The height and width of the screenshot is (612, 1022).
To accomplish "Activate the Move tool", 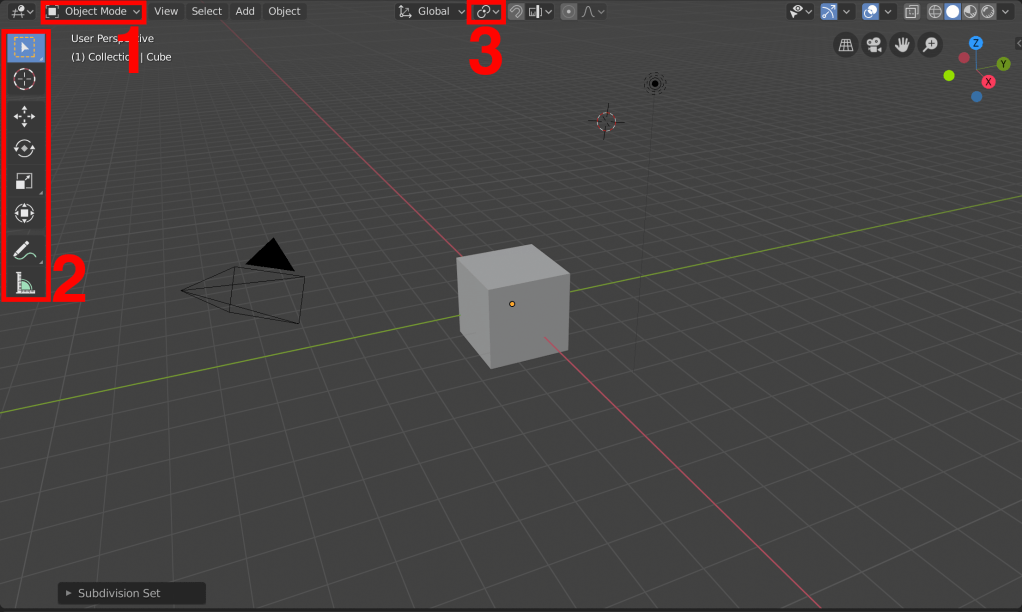I will 25,117.
